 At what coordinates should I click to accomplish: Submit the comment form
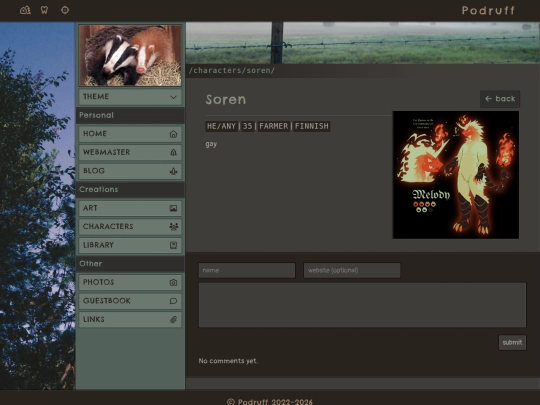512,342
